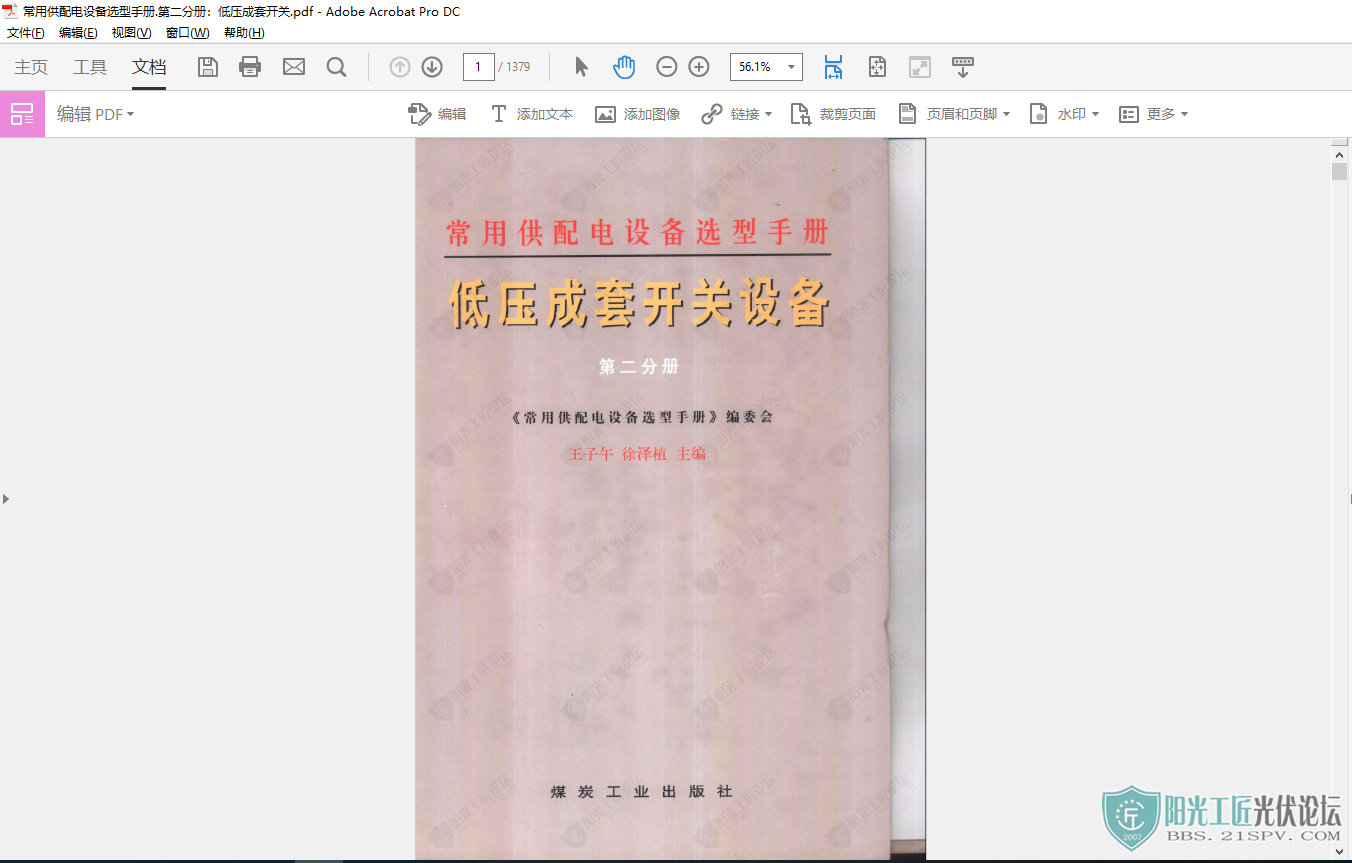Image resolution: width=1352 pixels, height=863 pixels.
Task: Click 添加图像 to add image
Action: coord(638,114)
